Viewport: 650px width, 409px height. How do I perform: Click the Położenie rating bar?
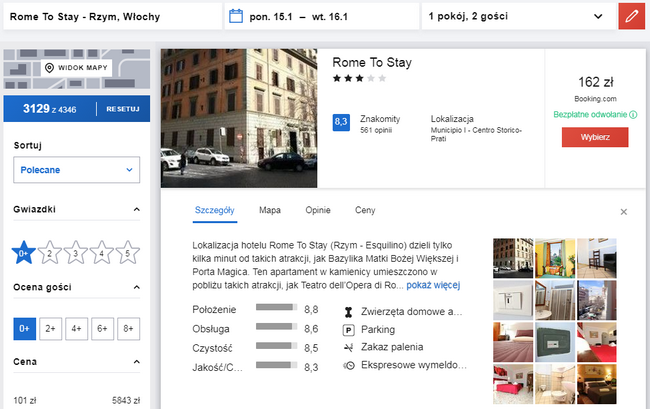276,307
